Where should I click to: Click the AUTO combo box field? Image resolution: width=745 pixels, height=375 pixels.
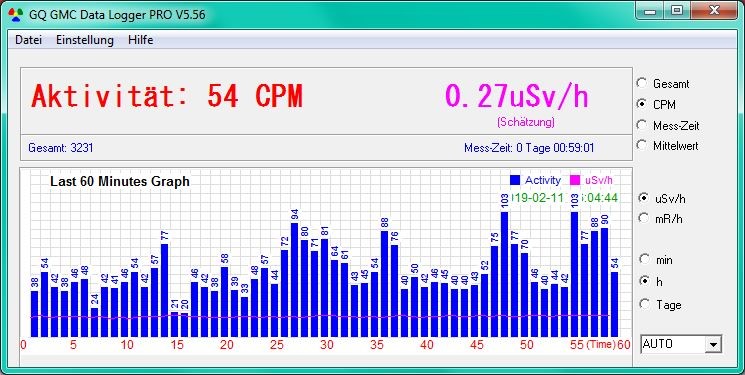point(681,344)
